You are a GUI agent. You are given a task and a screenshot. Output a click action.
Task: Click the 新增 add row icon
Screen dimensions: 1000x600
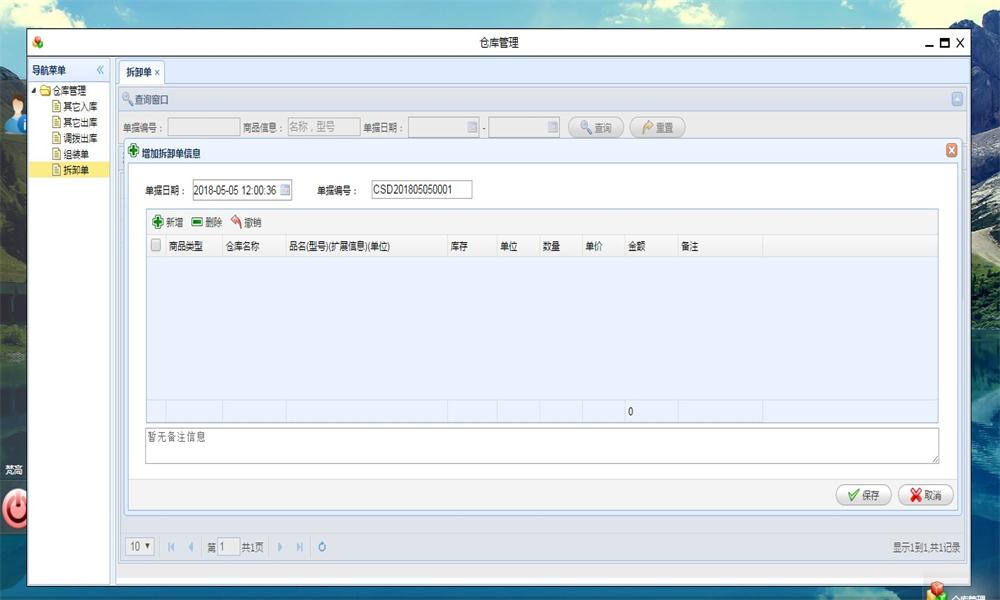157,222
